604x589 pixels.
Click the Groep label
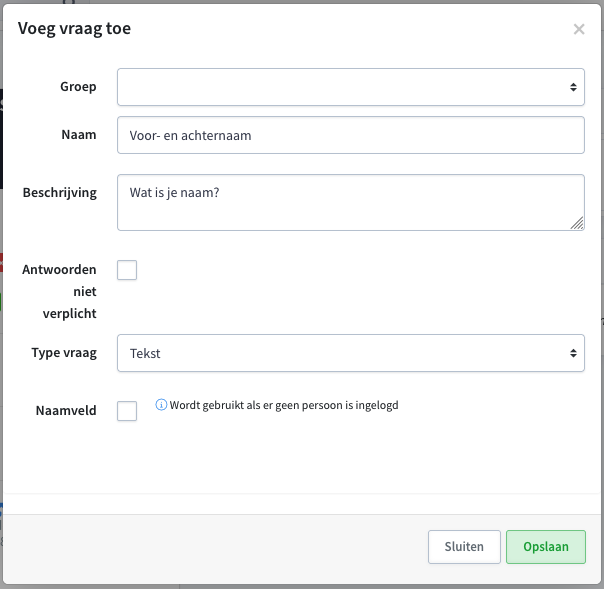[x=78, y=87]
